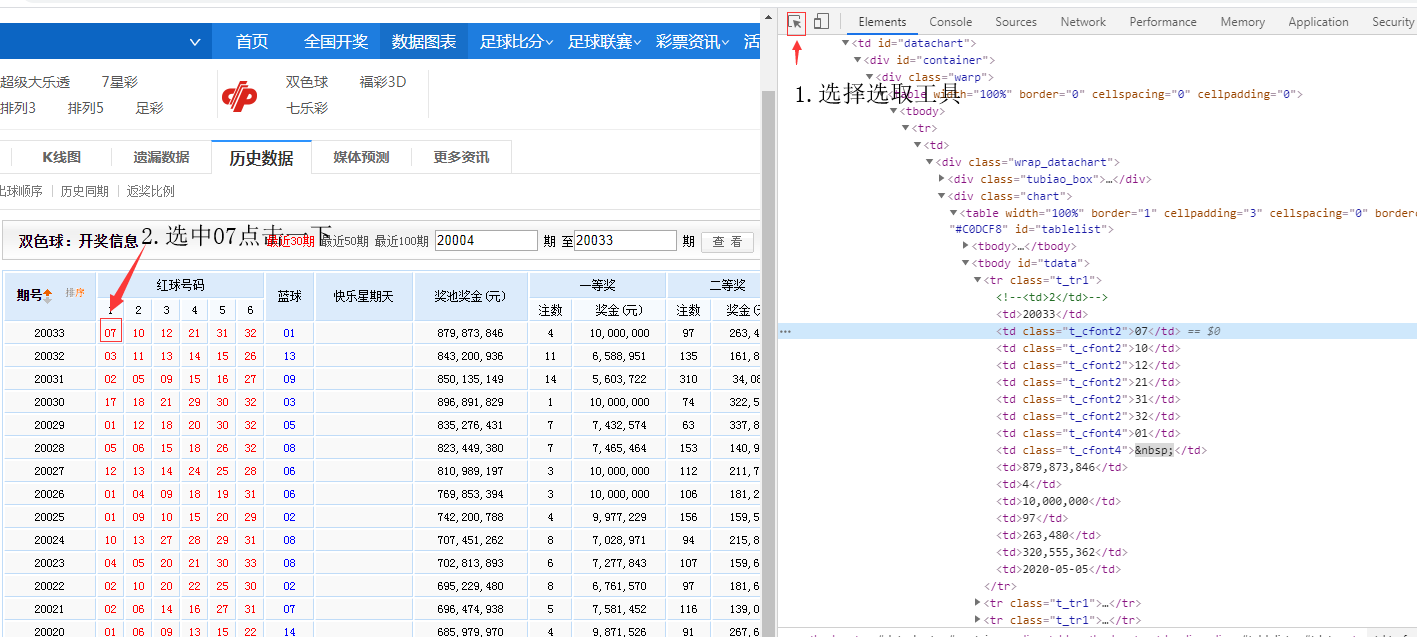
Task: Open the 更多资讯 tab
Action: (x=461, y=157)
